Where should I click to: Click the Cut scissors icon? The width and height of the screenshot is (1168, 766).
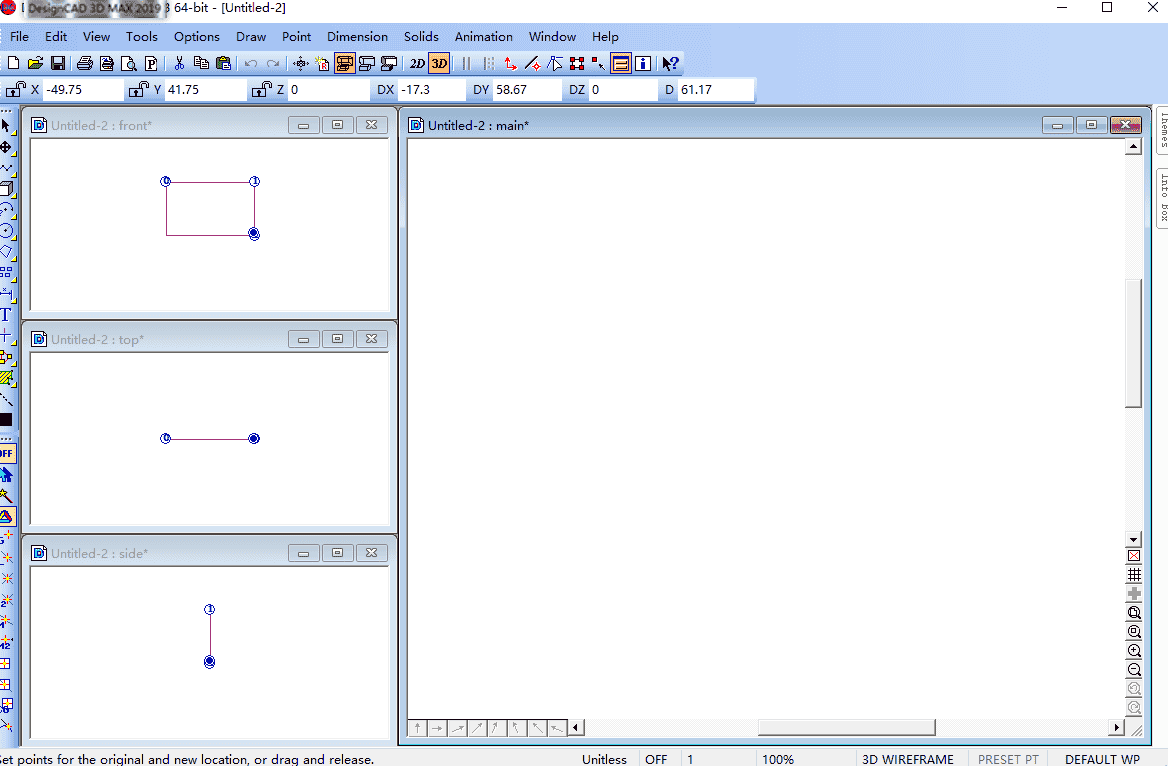[179, 63]
